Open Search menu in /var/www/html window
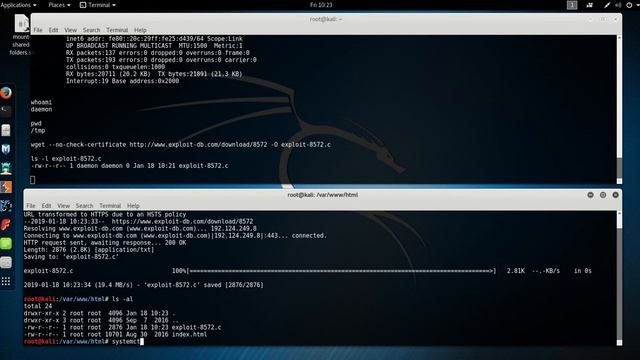640x360 pixels. [84, 206]
